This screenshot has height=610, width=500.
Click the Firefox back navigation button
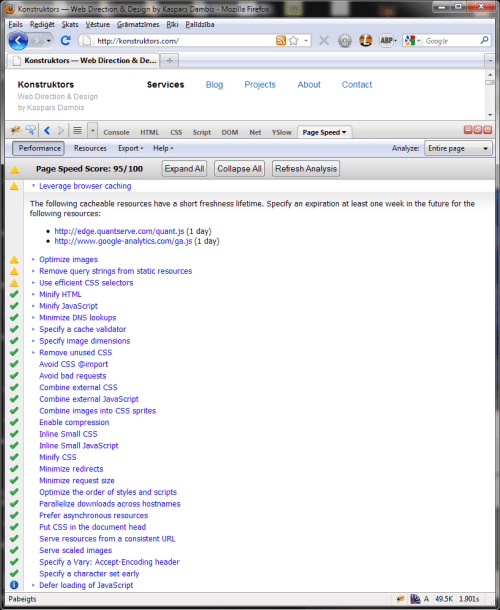[18, 40]
